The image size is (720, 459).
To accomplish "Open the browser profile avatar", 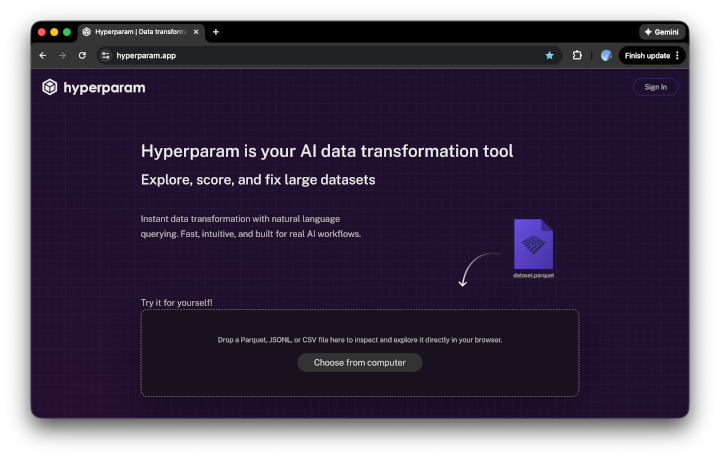I will click(x=606, y=56).
